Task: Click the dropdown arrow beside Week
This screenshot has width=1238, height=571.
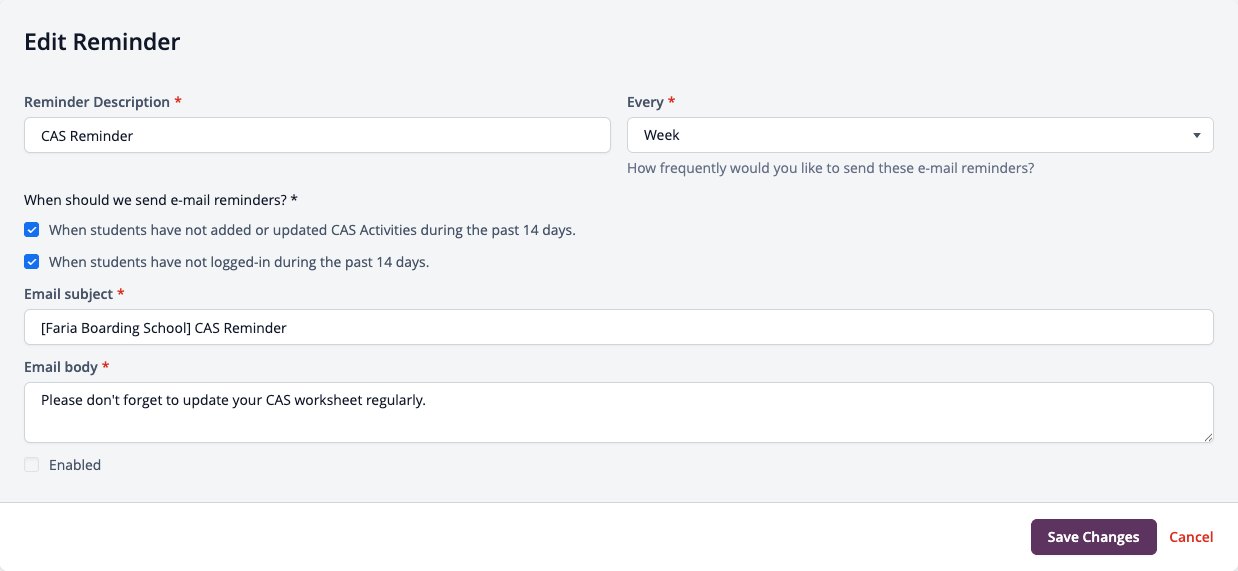Action: point(1197,135)
